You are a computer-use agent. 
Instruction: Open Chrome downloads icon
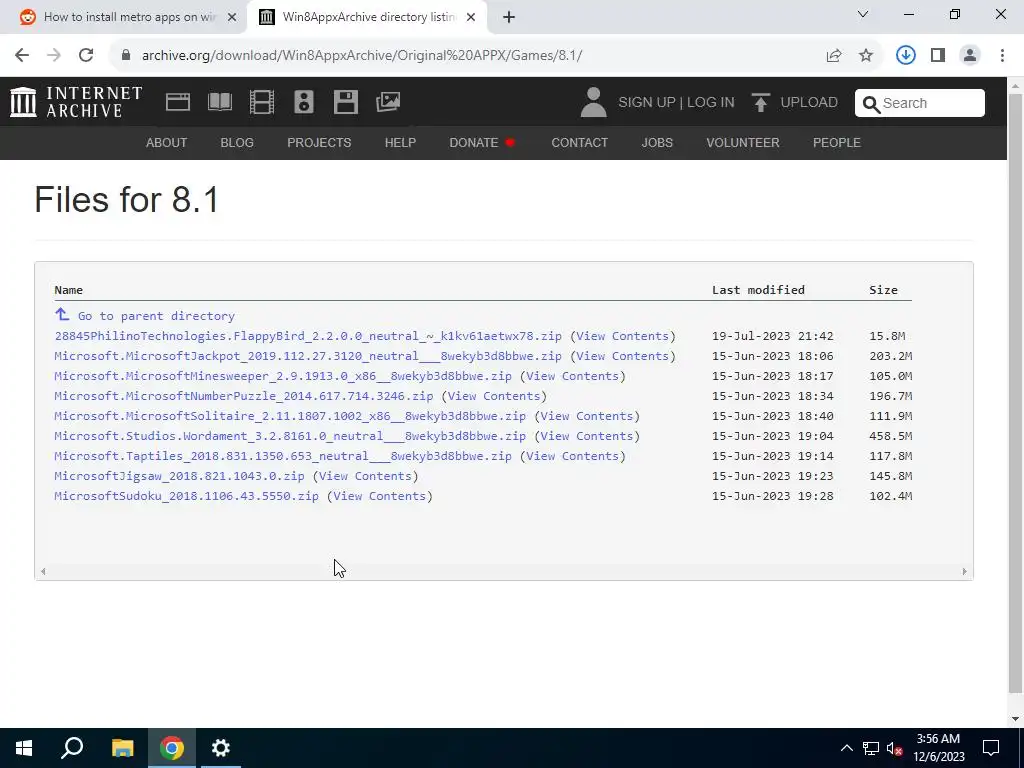905,55
